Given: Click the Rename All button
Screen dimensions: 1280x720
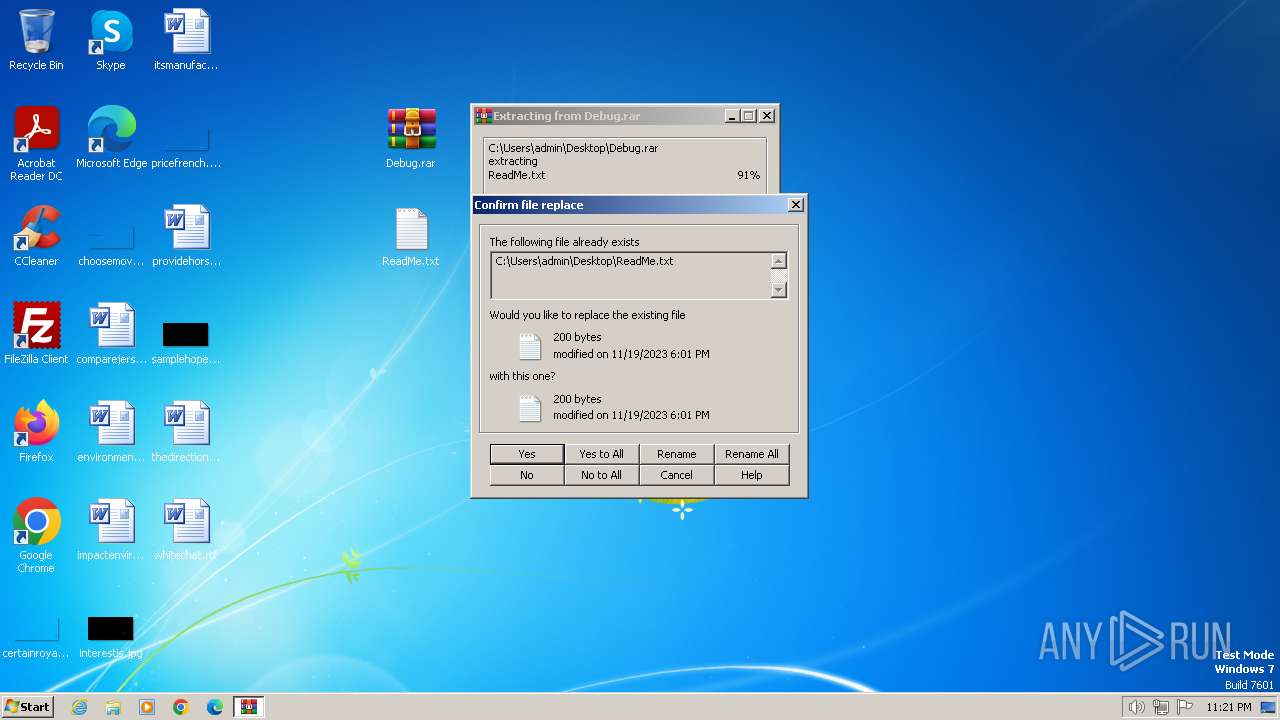Looking at the screenshot, I should pos(751,454).
